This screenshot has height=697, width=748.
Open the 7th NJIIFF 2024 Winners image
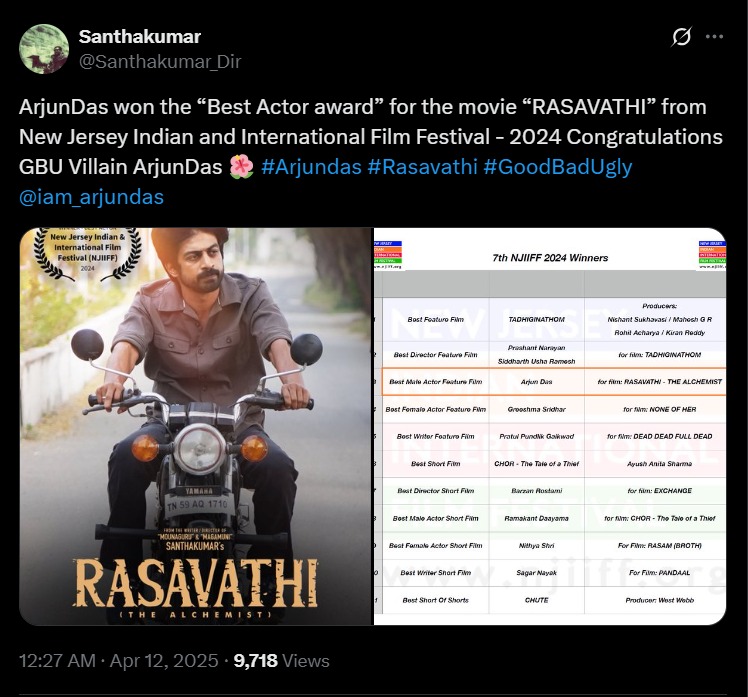click(550, 427)
